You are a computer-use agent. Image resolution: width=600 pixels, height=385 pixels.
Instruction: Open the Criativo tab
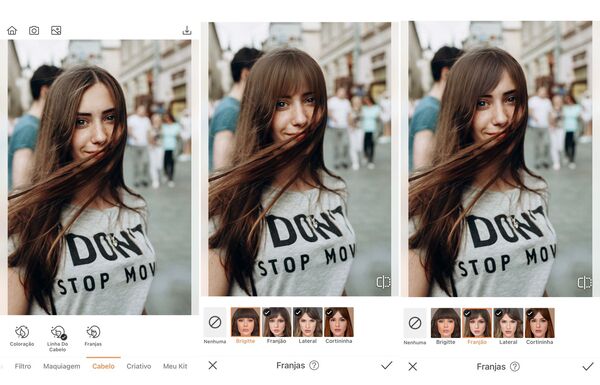(139, 366)
